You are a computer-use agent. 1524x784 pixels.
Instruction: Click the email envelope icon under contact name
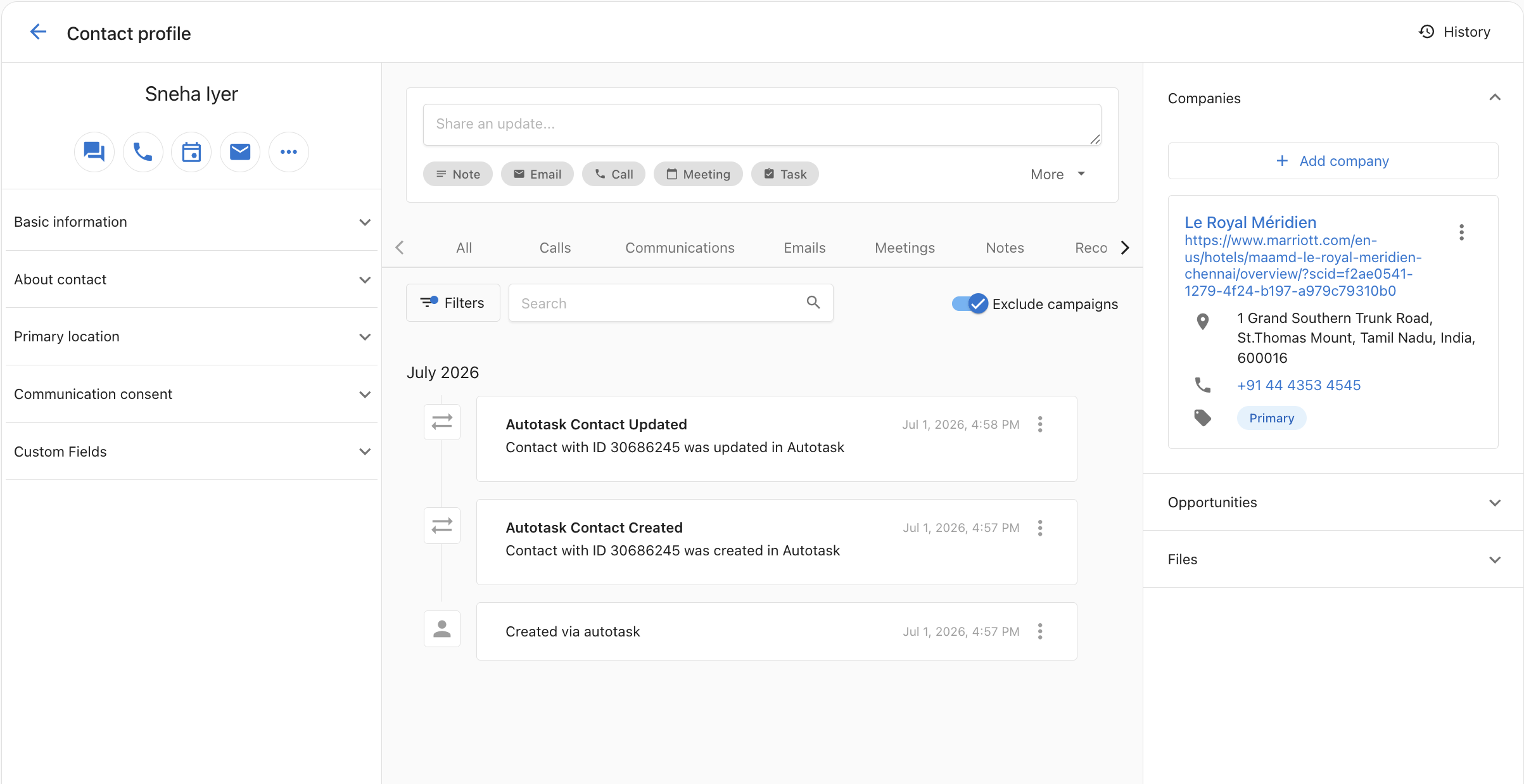coord(240,152)
